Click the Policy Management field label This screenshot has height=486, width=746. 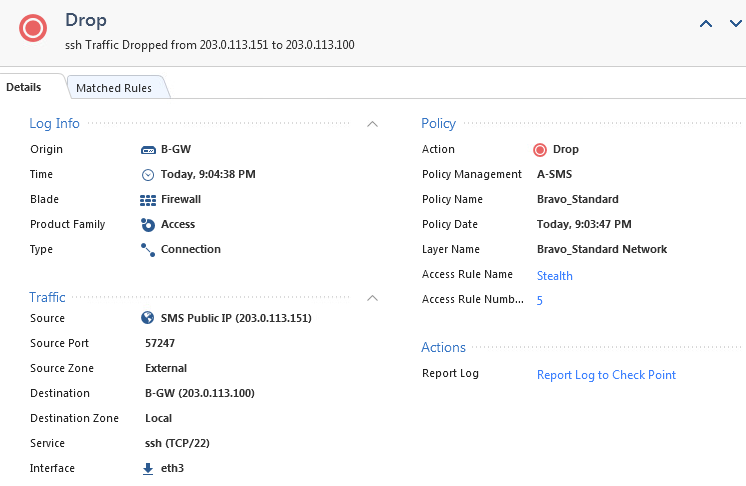pyautogui.click(x=471, y=175)
